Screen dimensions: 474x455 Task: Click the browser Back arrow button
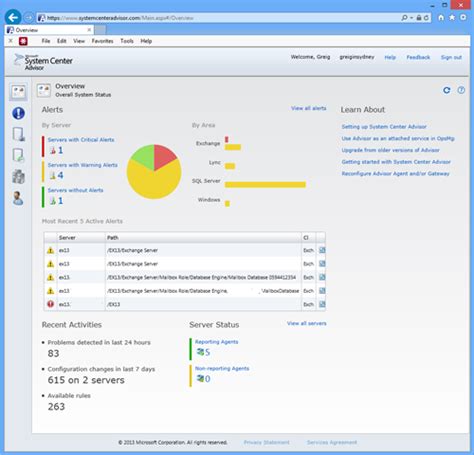[x=13, y=17]
